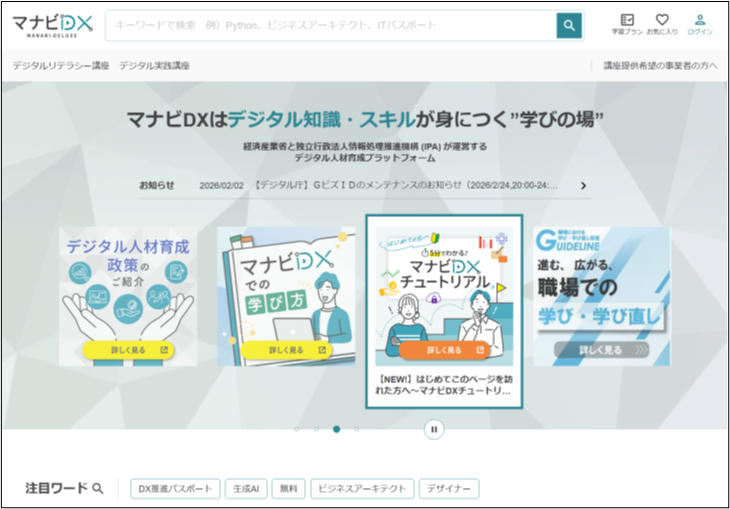730x509 pixels.
Task: Select the first carousel dot
Action: pos(296,429)
